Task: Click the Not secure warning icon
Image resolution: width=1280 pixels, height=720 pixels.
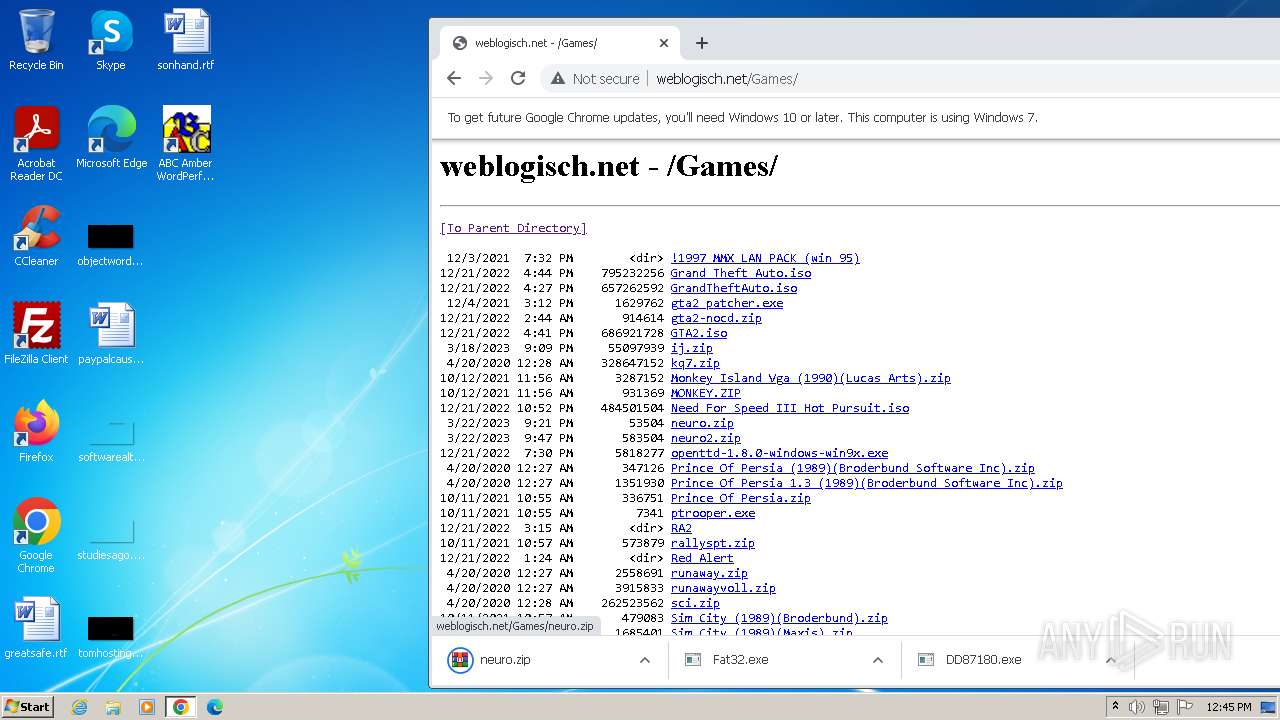Action: [x=558, y=79]
